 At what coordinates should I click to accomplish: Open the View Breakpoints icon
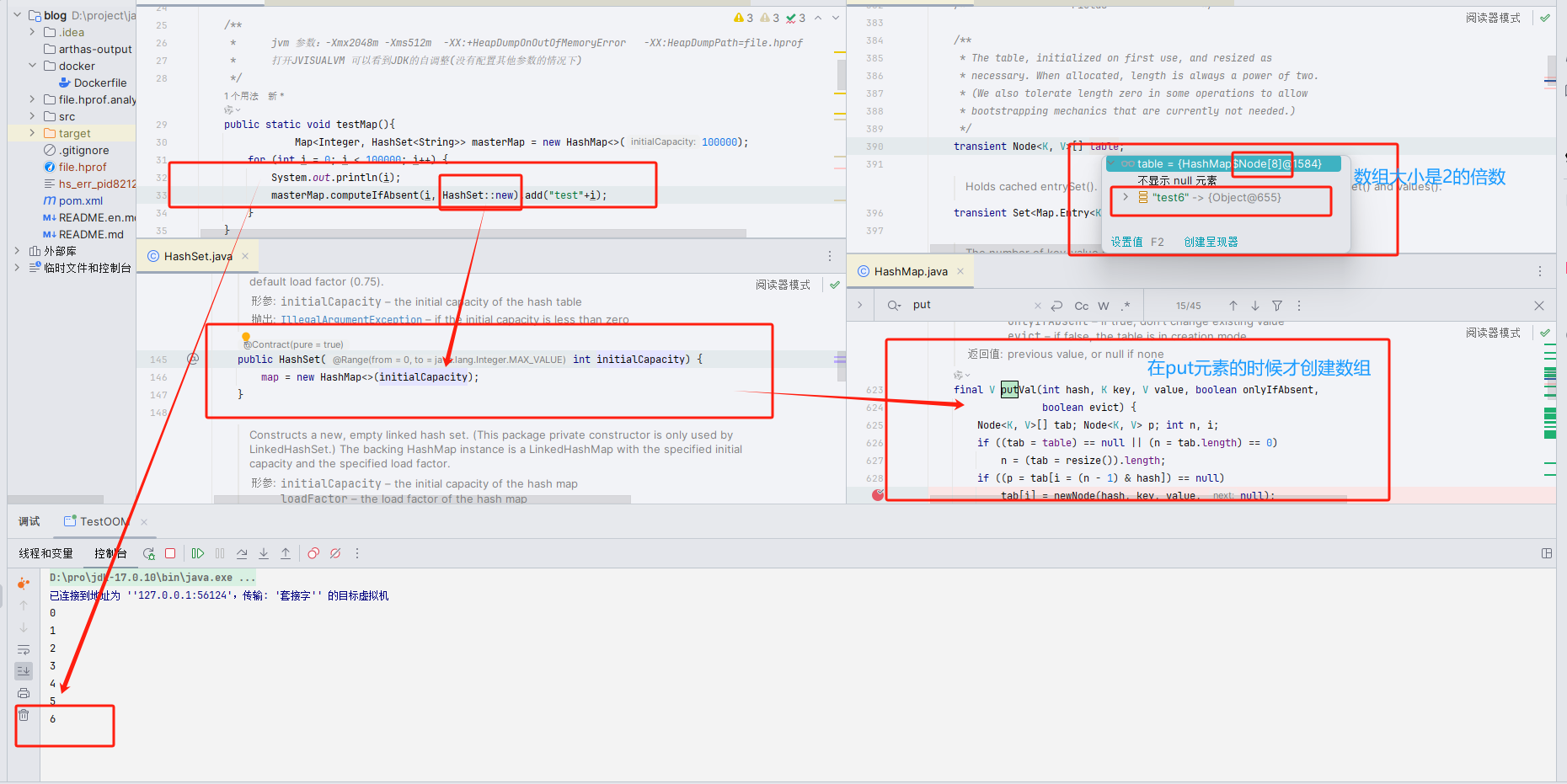click(313, 553)
